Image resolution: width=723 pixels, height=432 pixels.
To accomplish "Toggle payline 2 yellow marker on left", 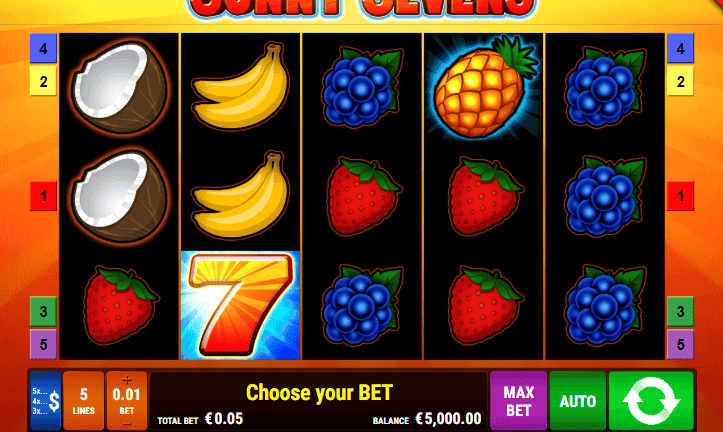I will click(43, 81).
